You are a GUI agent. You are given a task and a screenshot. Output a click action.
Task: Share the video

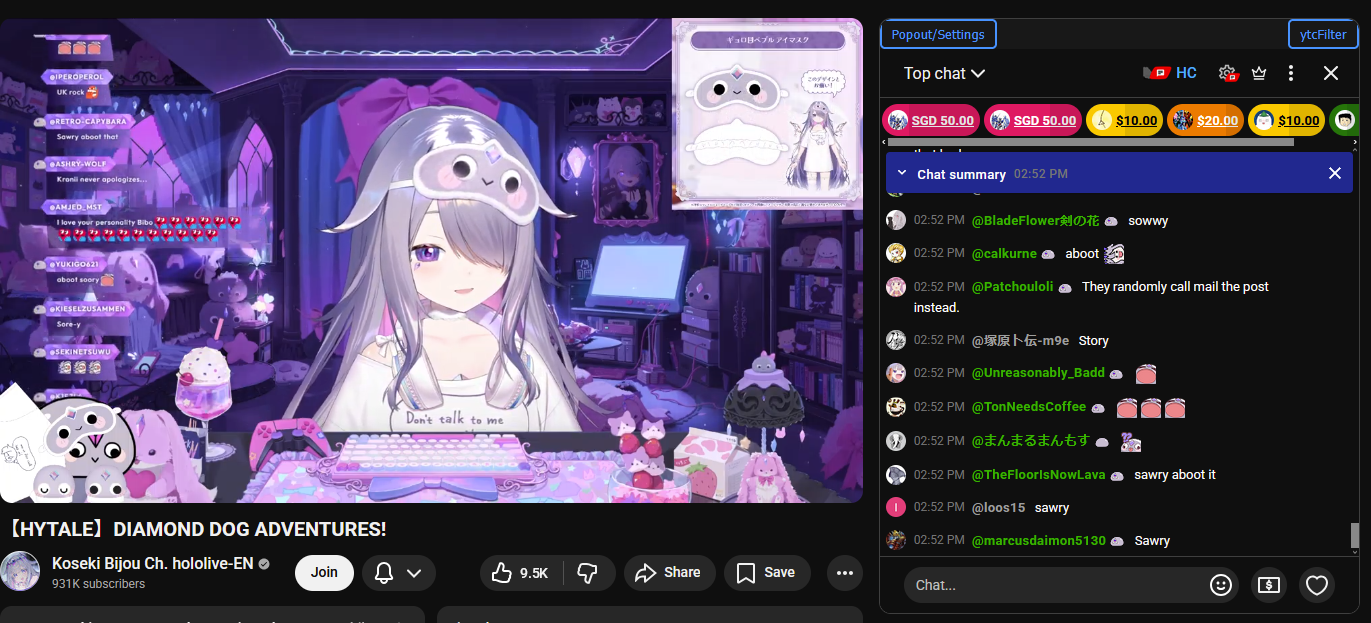pos(669,573)
